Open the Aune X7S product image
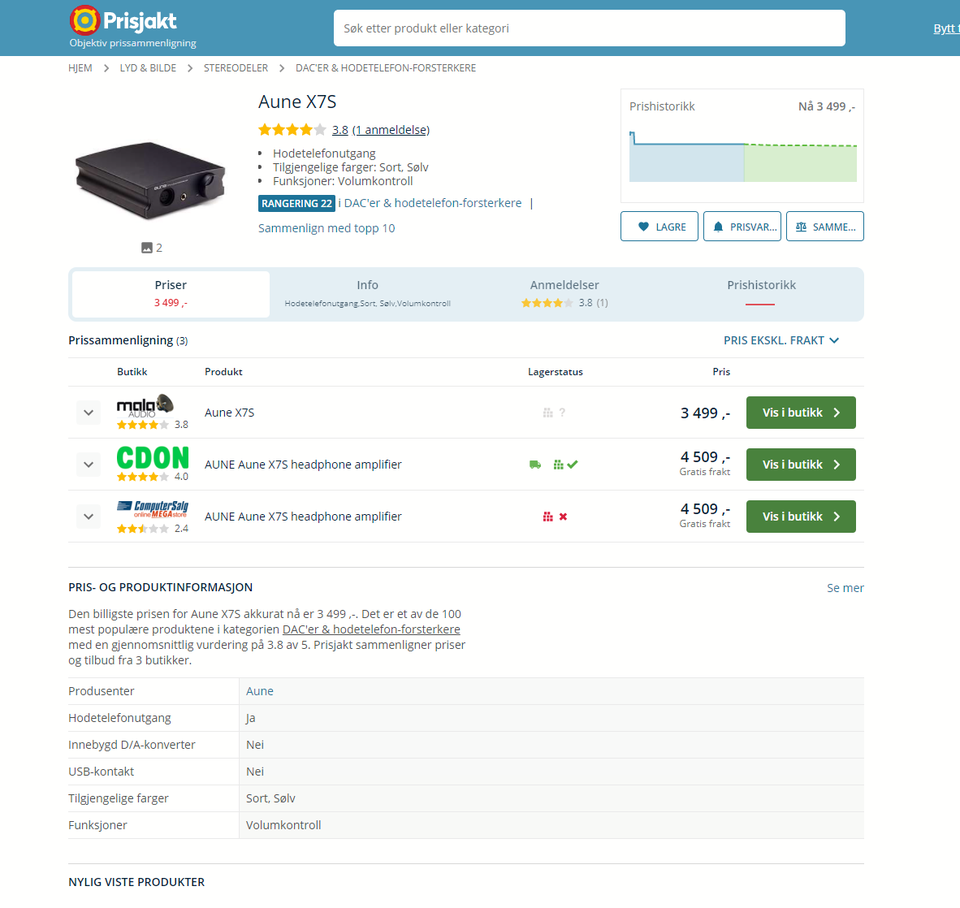The height and width of the screenshot is (908, 960). [151, 181]
